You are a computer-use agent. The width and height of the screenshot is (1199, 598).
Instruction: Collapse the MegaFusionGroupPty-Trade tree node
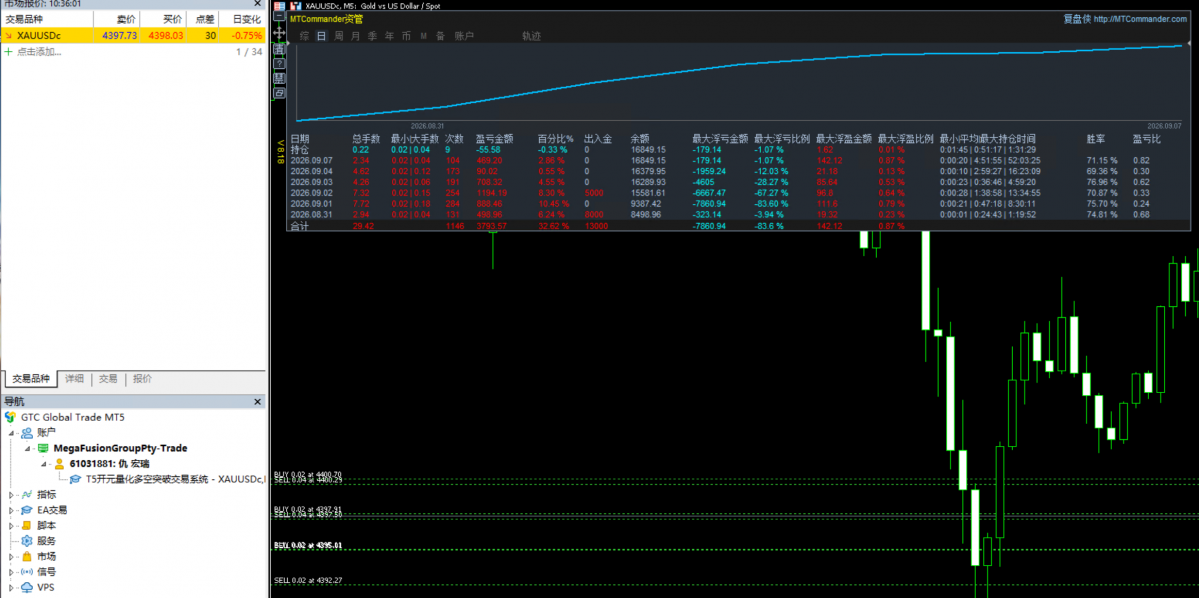[x=27, y=448]
